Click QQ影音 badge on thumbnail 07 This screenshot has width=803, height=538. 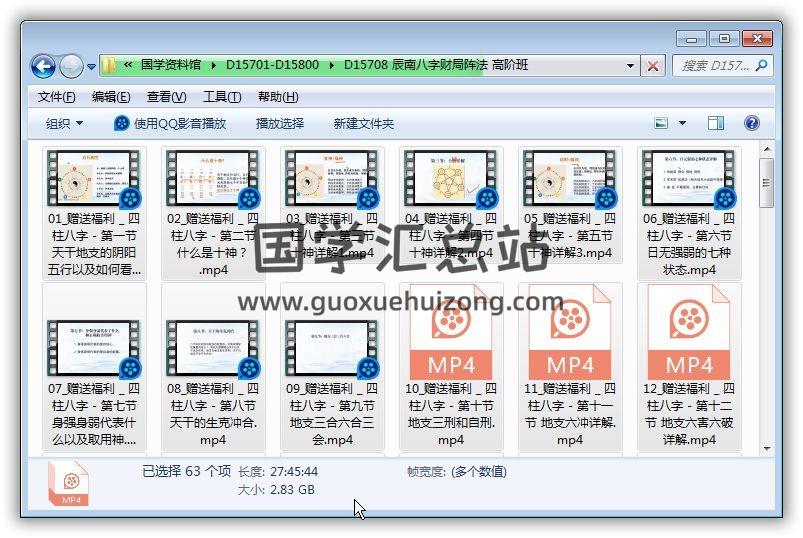point(131,369)
